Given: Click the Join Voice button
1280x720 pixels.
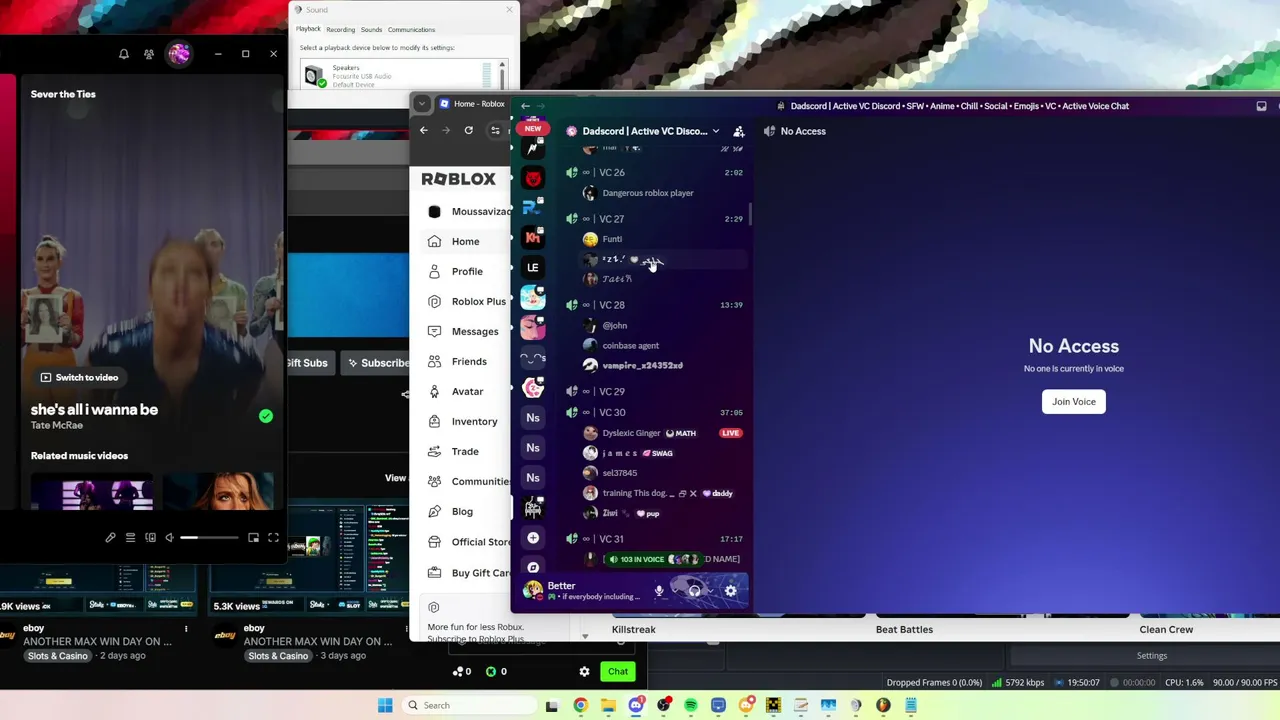Looking at the screenshot, I should pos(1074,402).
